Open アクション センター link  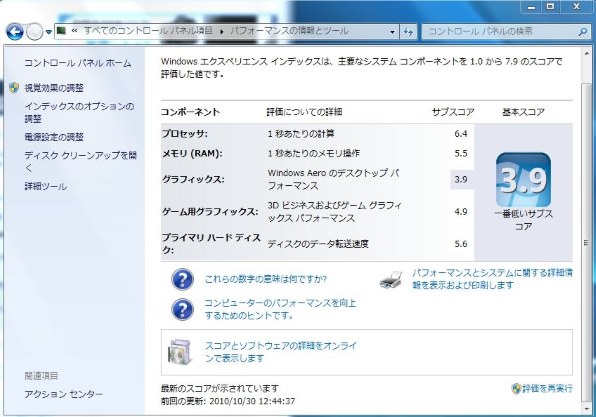pos(63,394)
